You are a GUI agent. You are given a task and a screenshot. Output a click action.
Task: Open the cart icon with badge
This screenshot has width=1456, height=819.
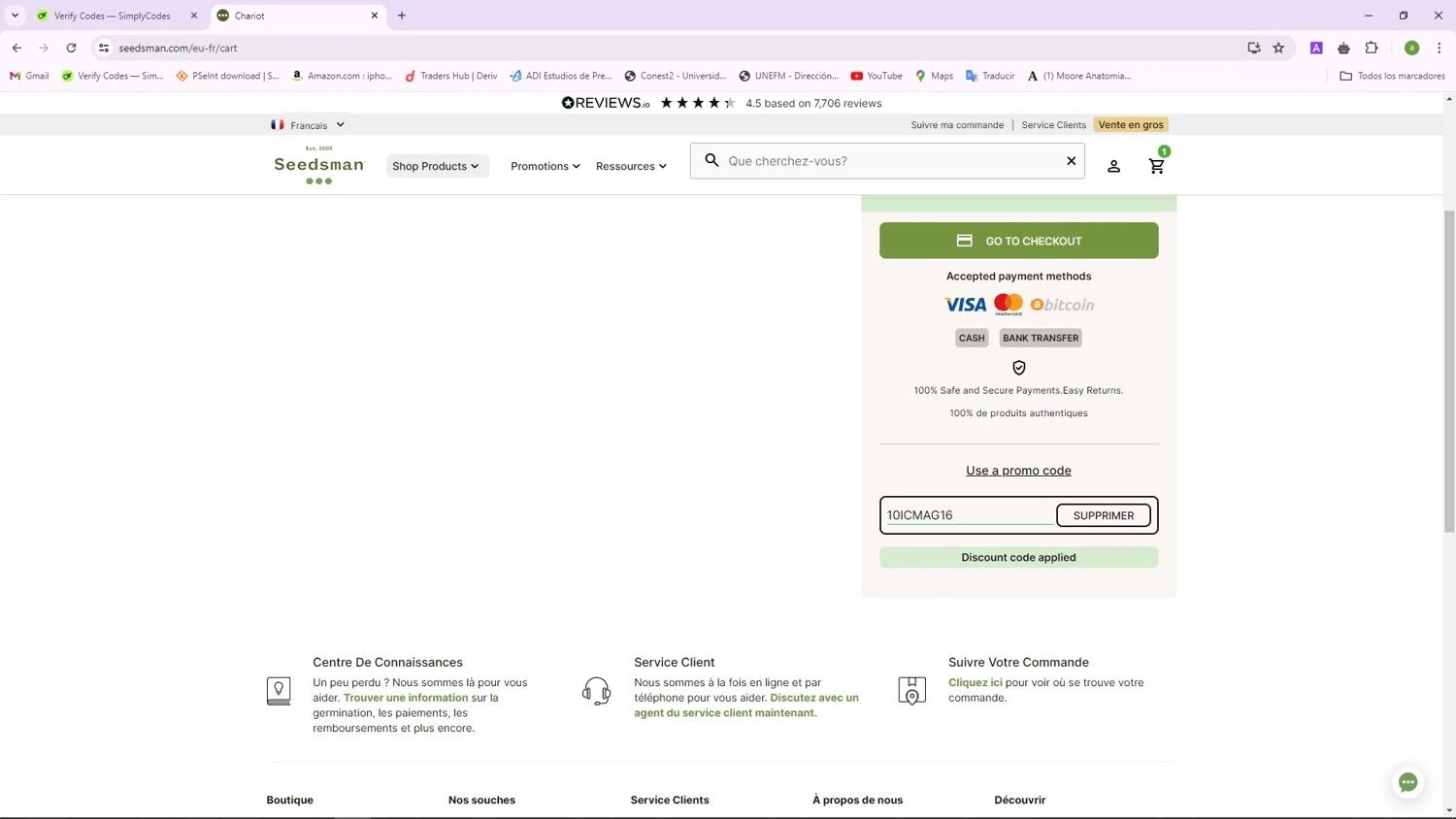point(1157,164)
